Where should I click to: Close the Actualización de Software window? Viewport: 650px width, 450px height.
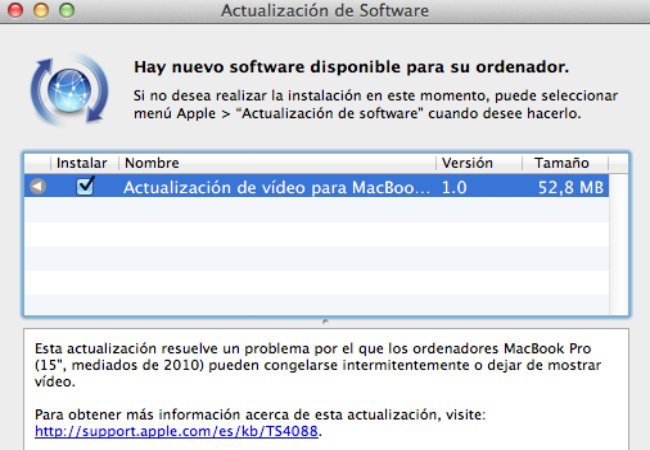coord(21,11)
